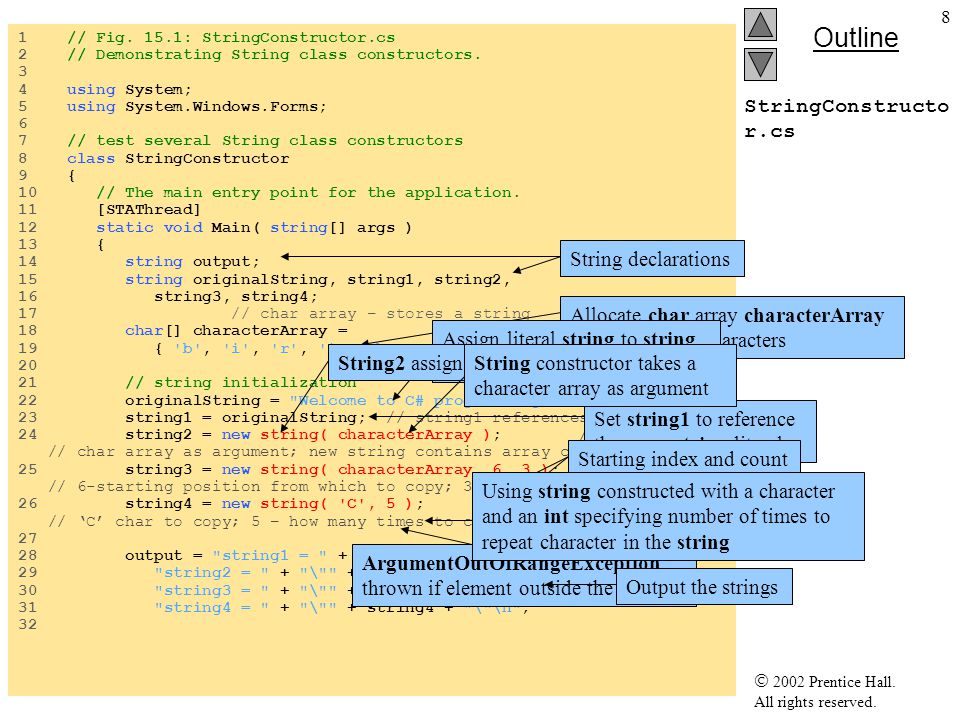
Task: Click comment '// char array – stores a string'
Action: [x=381, y=313]
